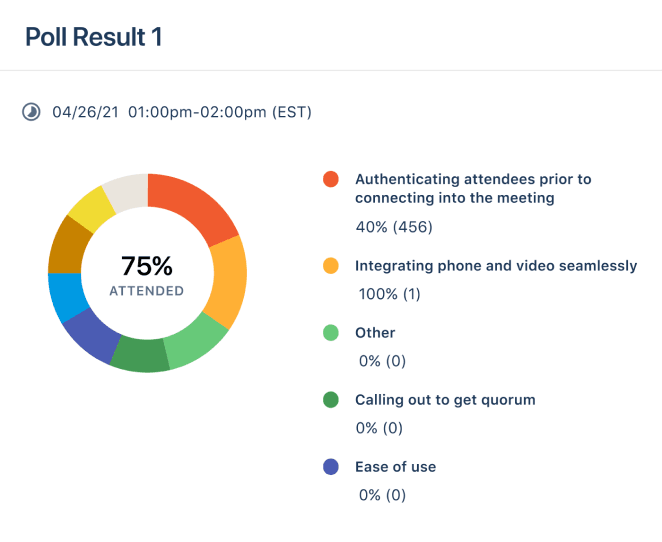The image size is (662, 542).
Task: Click the yellow-orange dot for Integrating phone and video
Action: (331, 266)
